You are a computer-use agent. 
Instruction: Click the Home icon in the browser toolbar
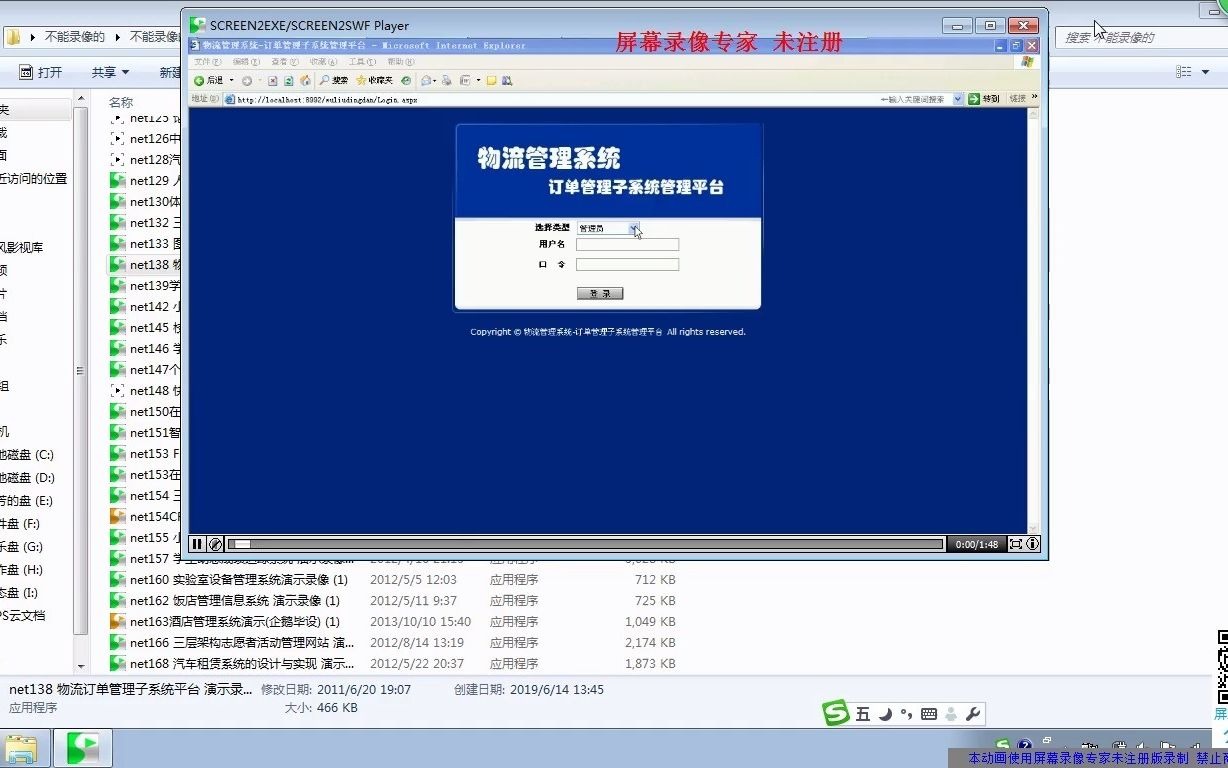point(304,80)
